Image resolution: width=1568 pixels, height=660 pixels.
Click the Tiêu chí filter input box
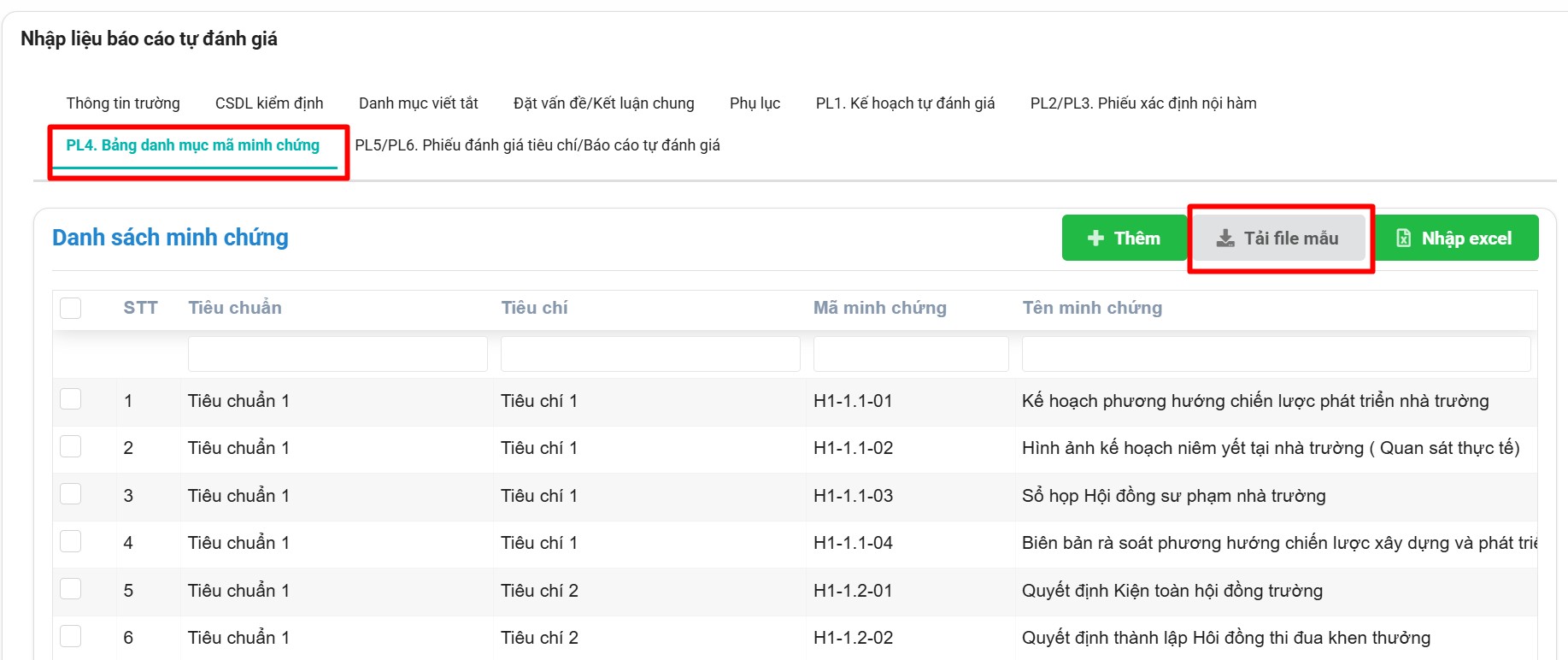pyautogui.click(x=650, y=354)
